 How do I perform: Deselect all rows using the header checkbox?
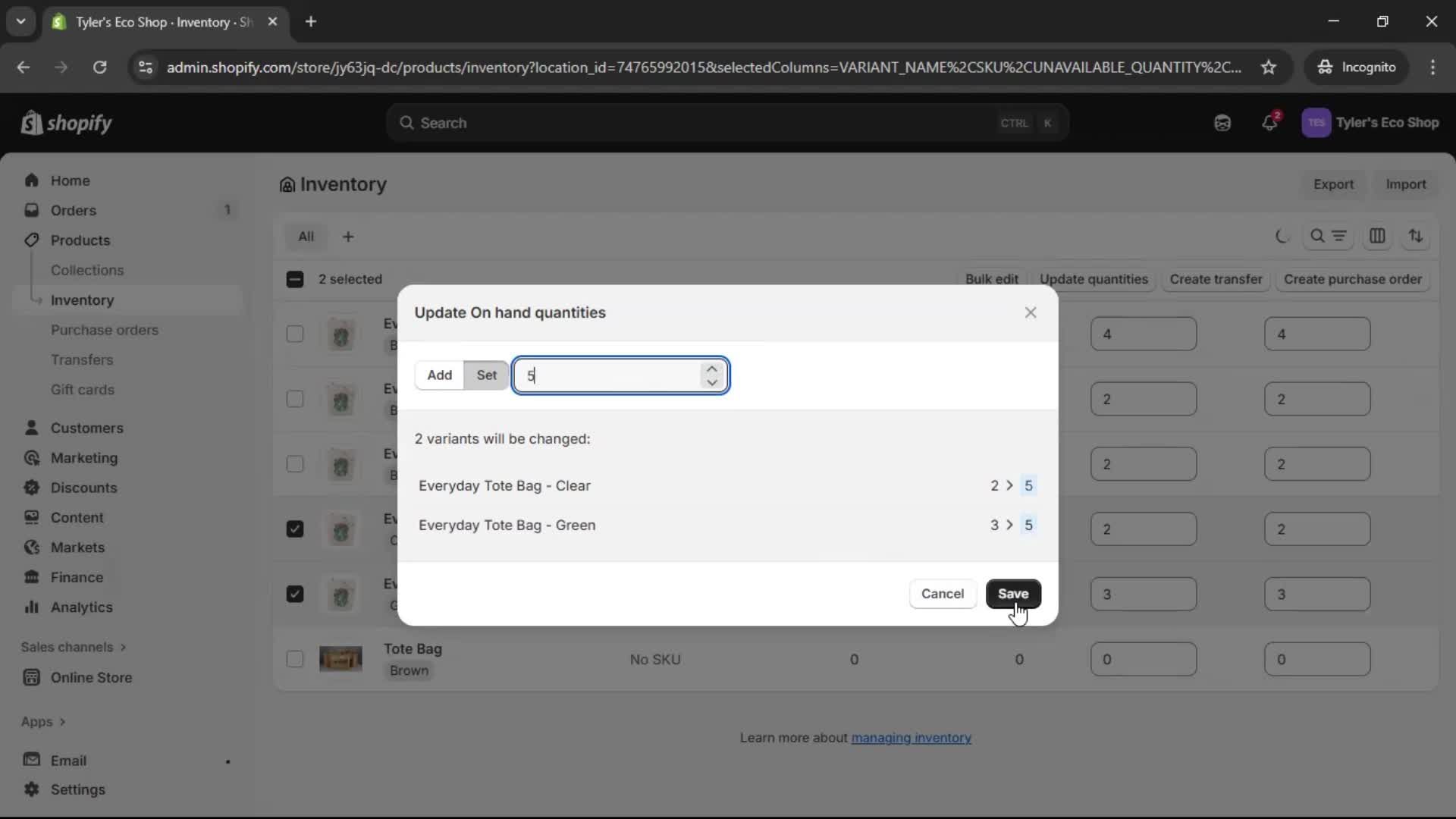tap(295, 279)
